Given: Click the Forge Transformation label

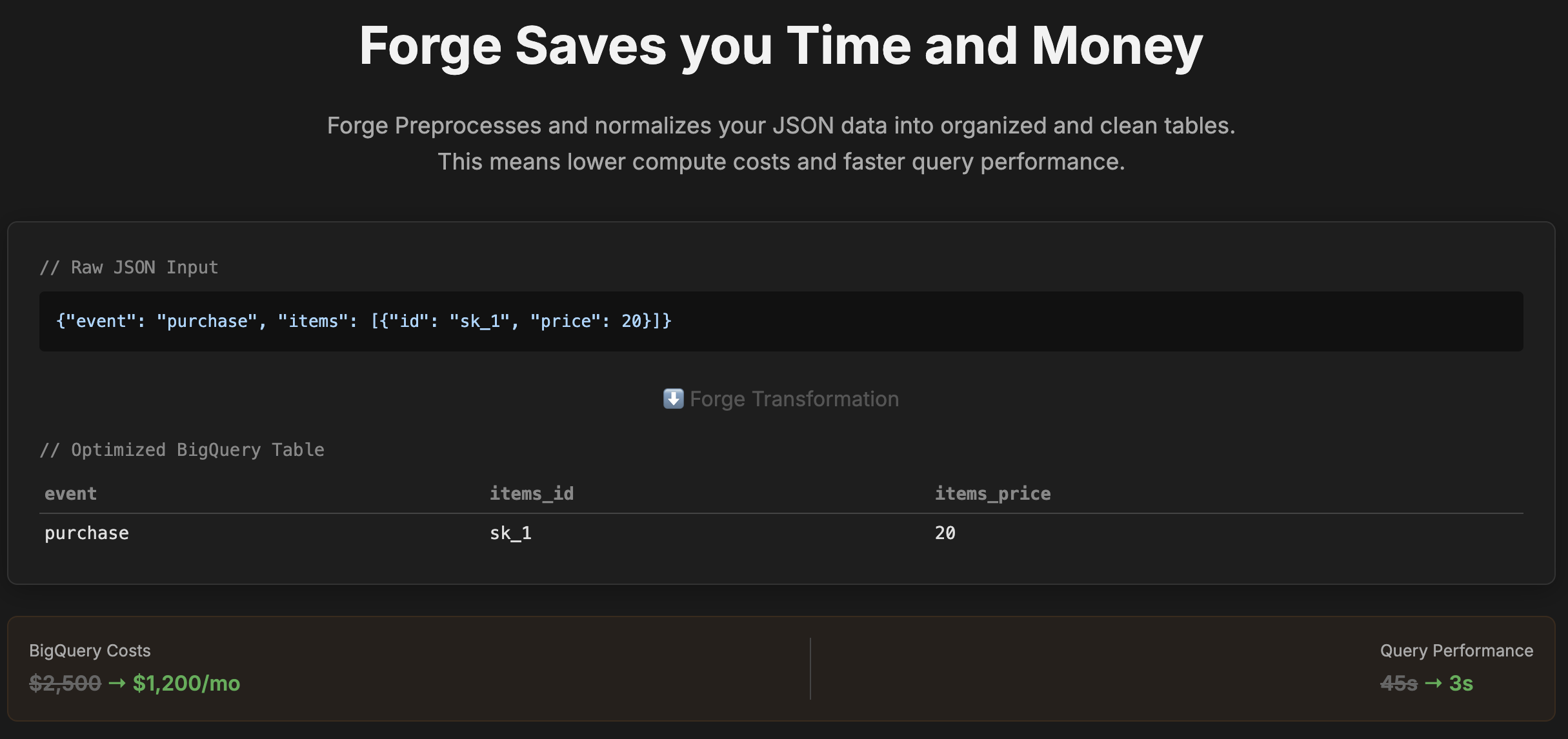Looking at the screenshot, I should pyautogui.click(x=794, y=399).
